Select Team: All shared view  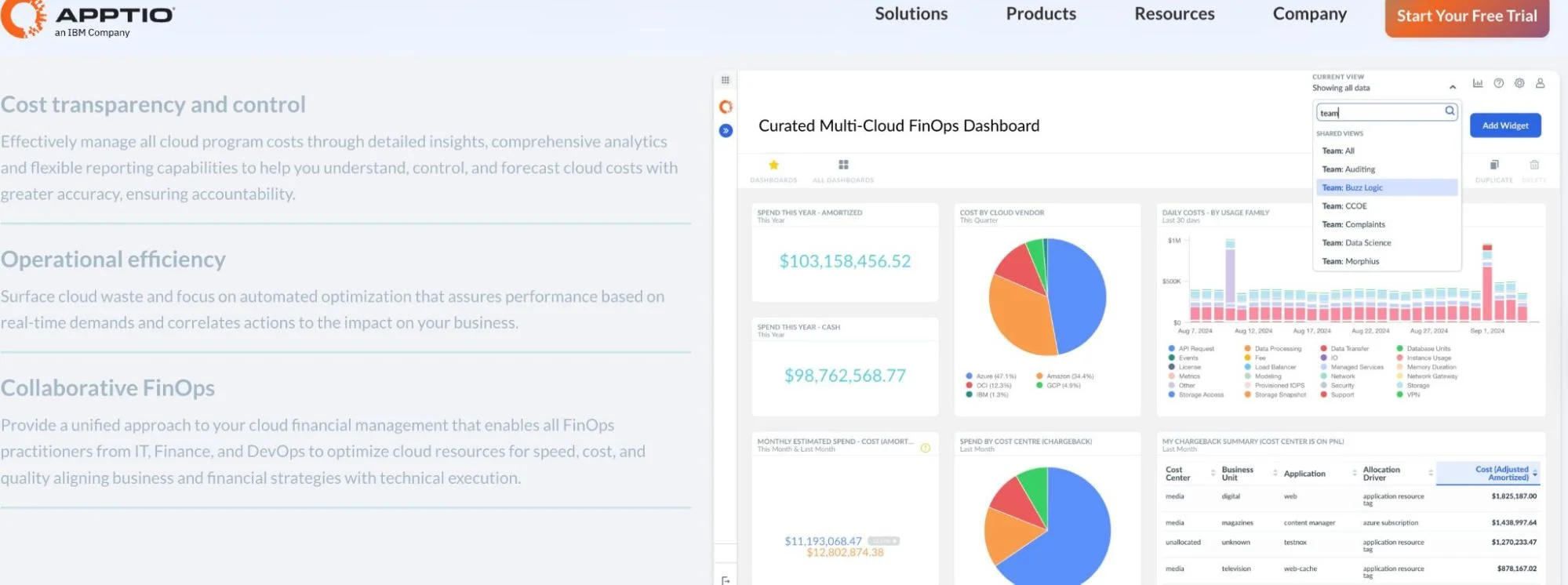pos(1386,151)
